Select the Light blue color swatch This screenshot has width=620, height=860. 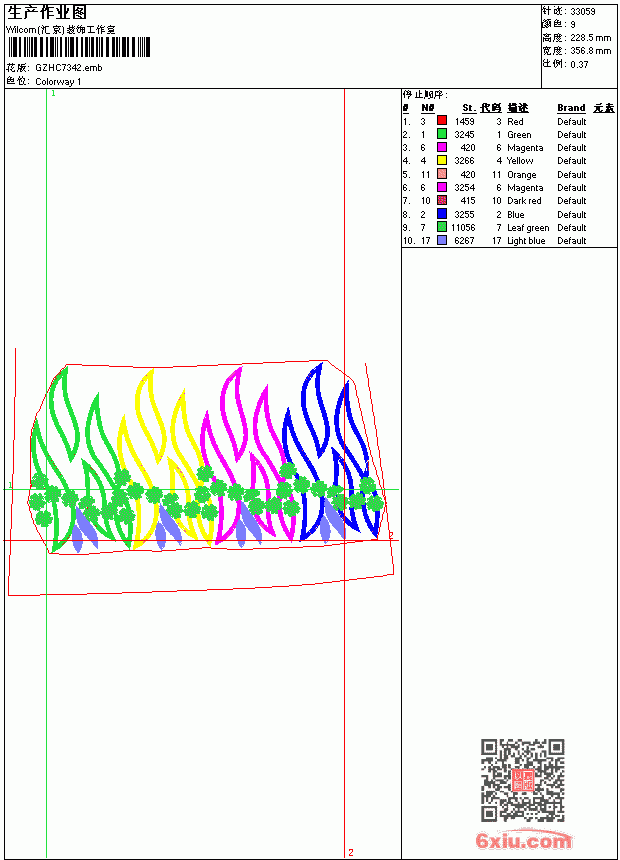click(442, 240)
